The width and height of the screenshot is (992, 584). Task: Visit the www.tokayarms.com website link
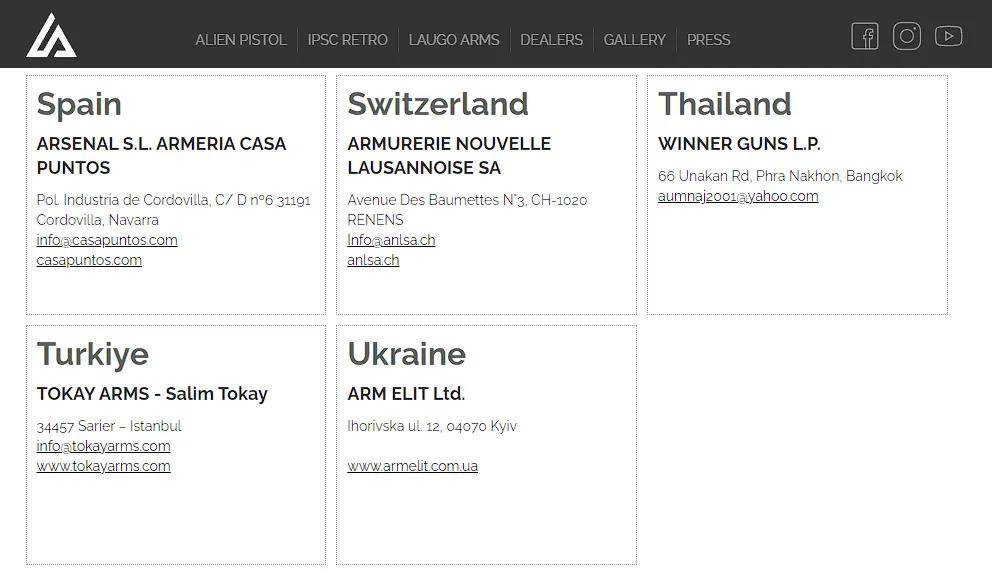[103, 466]
